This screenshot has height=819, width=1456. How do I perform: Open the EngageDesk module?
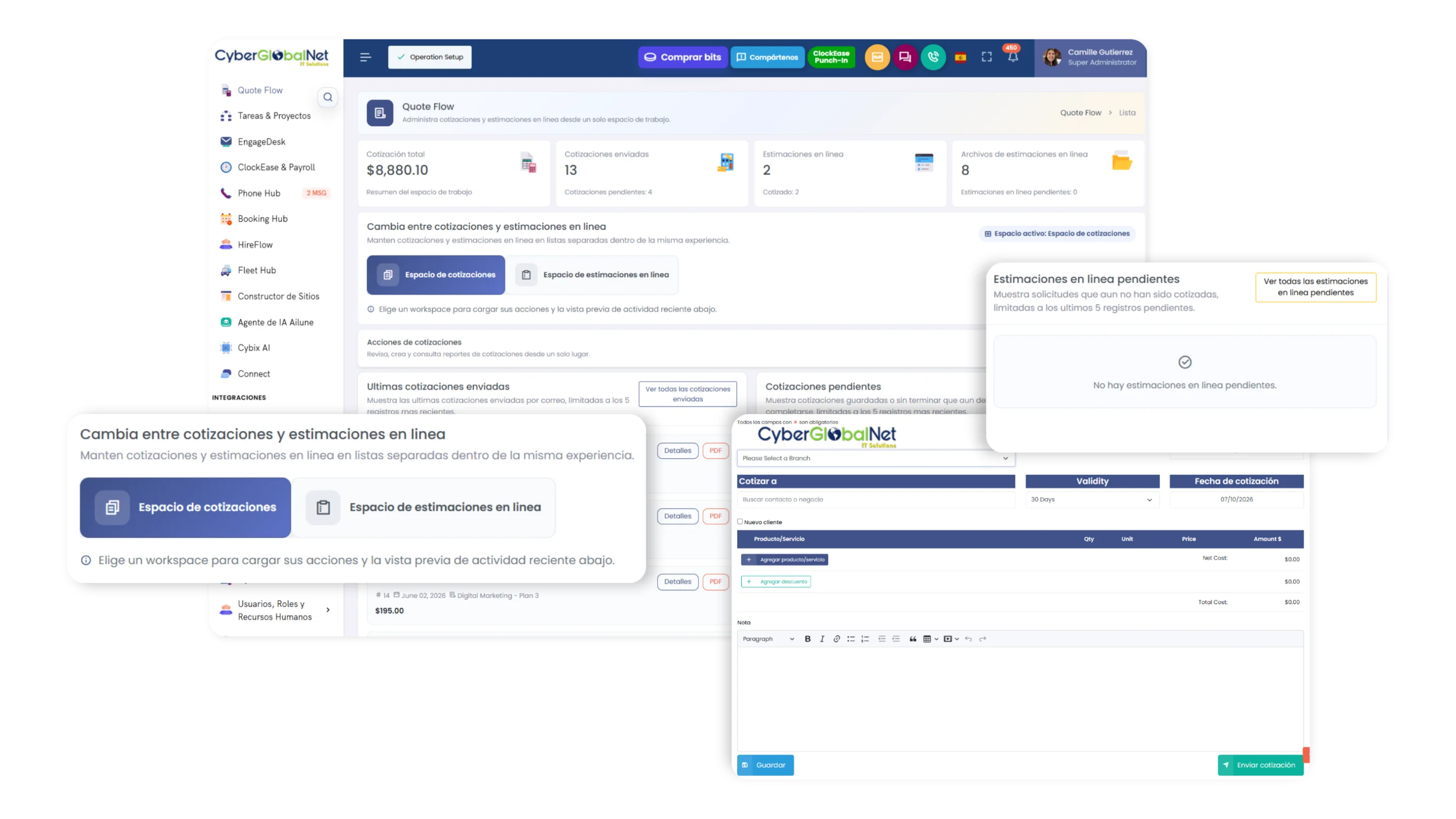pyautogui.click(x=261, y=142)
